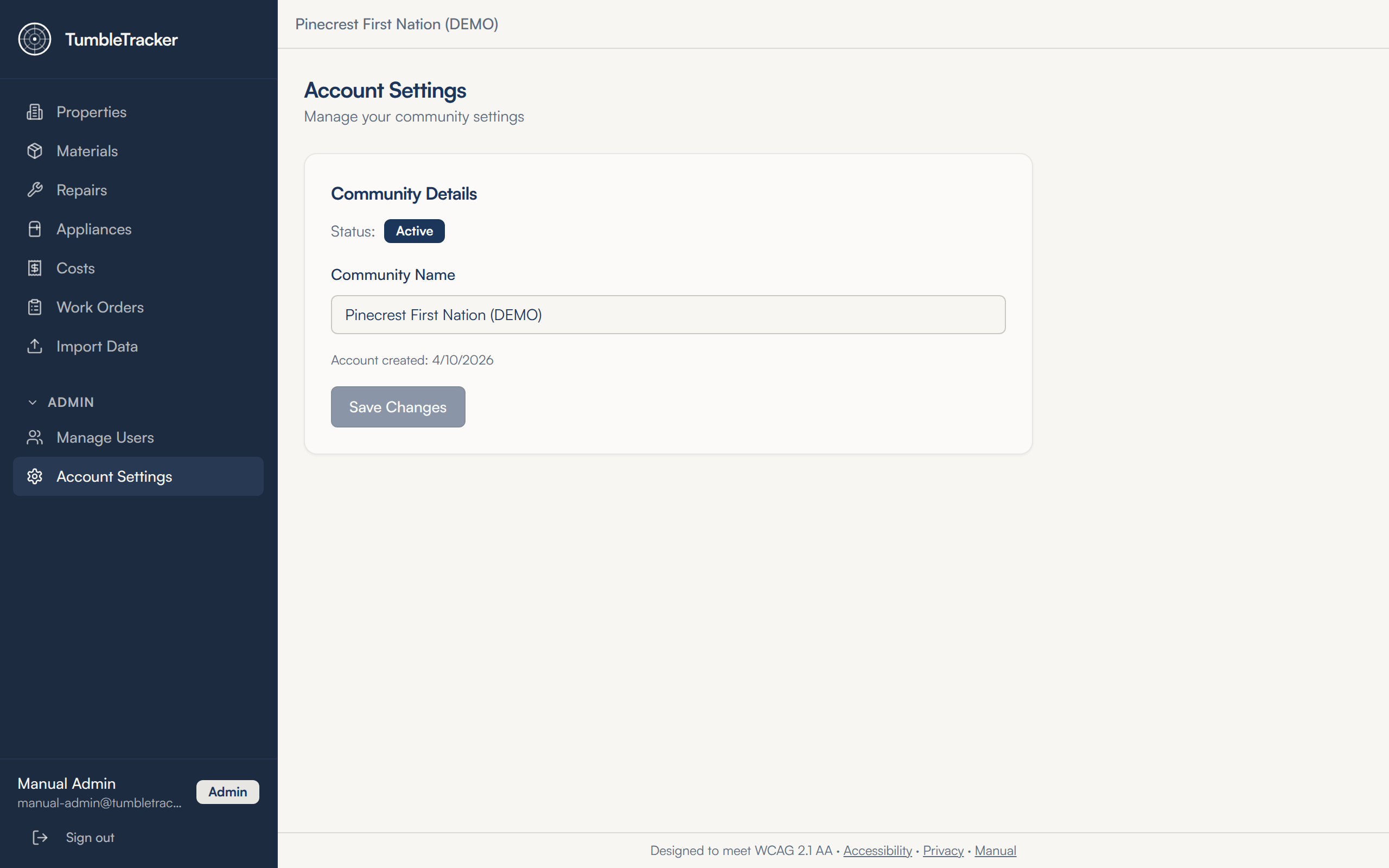Click the Account Settings gear icon
1389x868 pixels.
coord(34,476)
